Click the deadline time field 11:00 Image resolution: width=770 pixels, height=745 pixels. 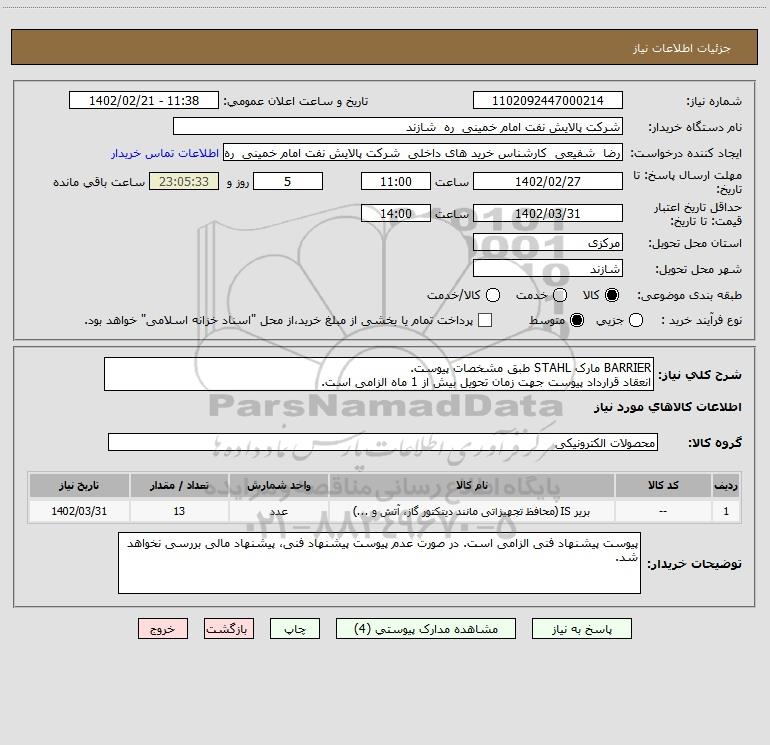point(396,181)
